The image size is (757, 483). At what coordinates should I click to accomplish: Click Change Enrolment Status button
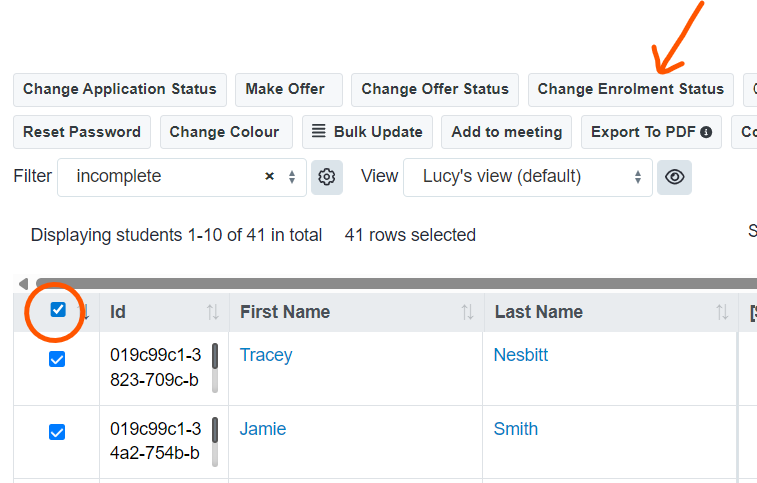coord(631,90)
